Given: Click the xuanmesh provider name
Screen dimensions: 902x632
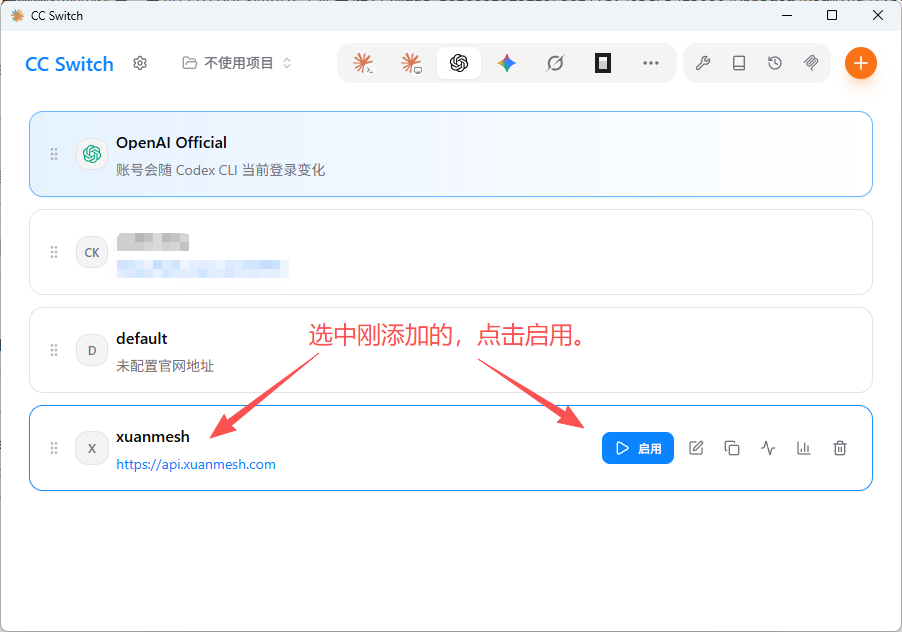Looking at the screenshot, I should [x=153, y=437].
